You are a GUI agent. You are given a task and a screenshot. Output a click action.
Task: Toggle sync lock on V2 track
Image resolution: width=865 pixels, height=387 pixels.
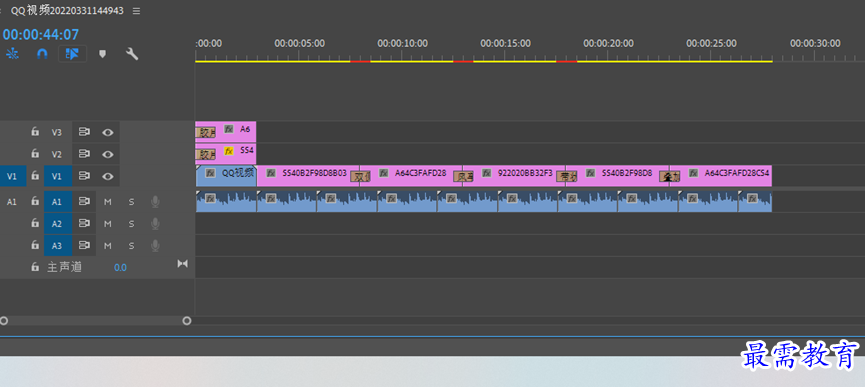84,154
